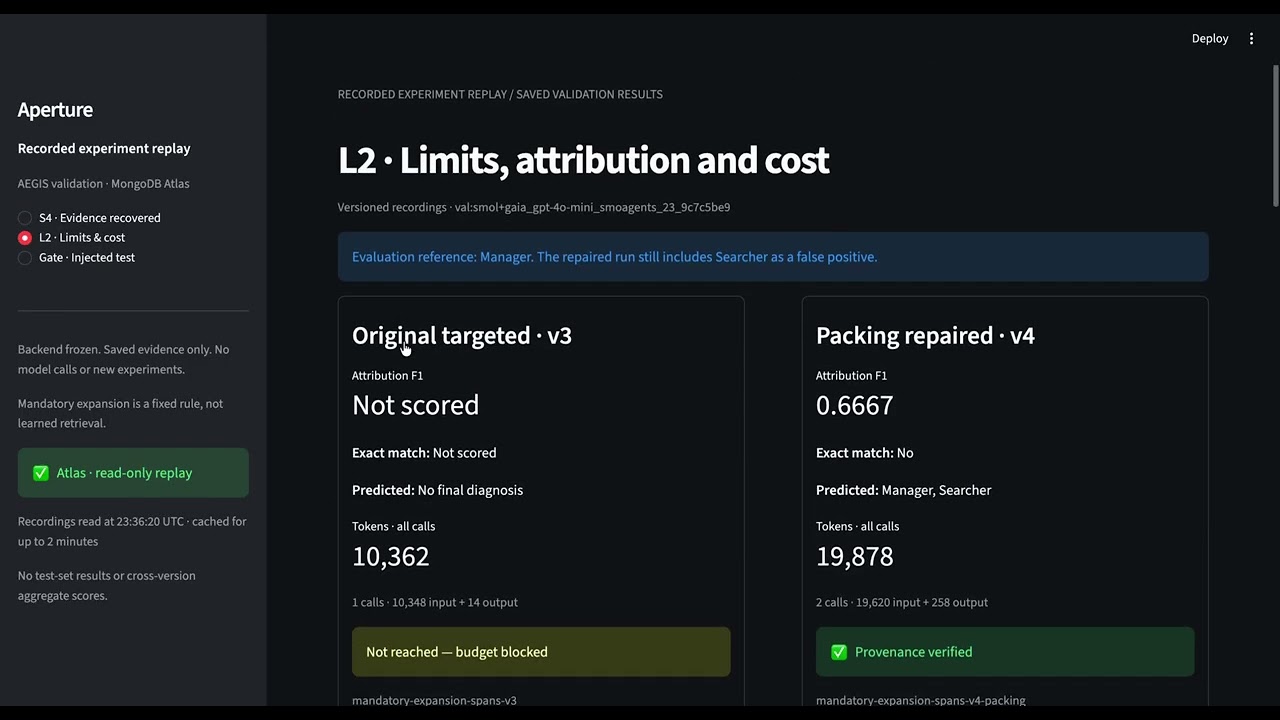Click the Deploy button
Viewport: 1280px width, 720px height.
pos(1209,38)
